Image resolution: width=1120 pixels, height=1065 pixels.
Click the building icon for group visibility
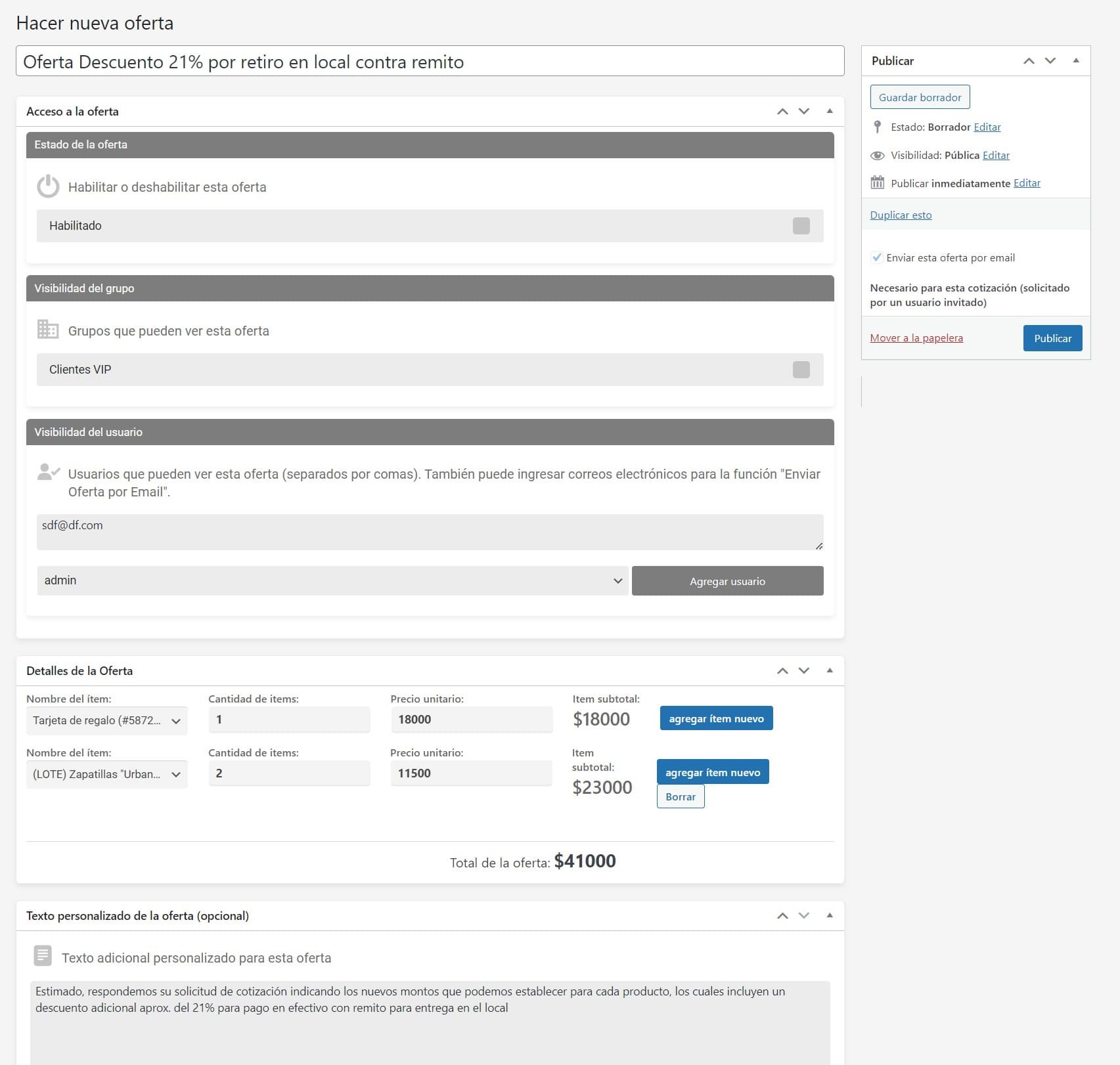48,329
